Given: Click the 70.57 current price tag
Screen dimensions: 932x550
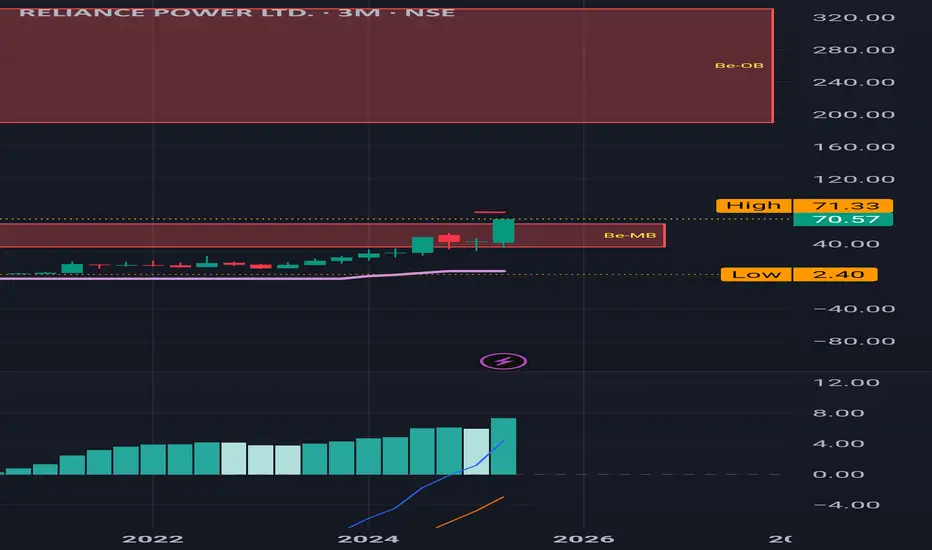Looking at the screenshot, I should tap(843, 219).
